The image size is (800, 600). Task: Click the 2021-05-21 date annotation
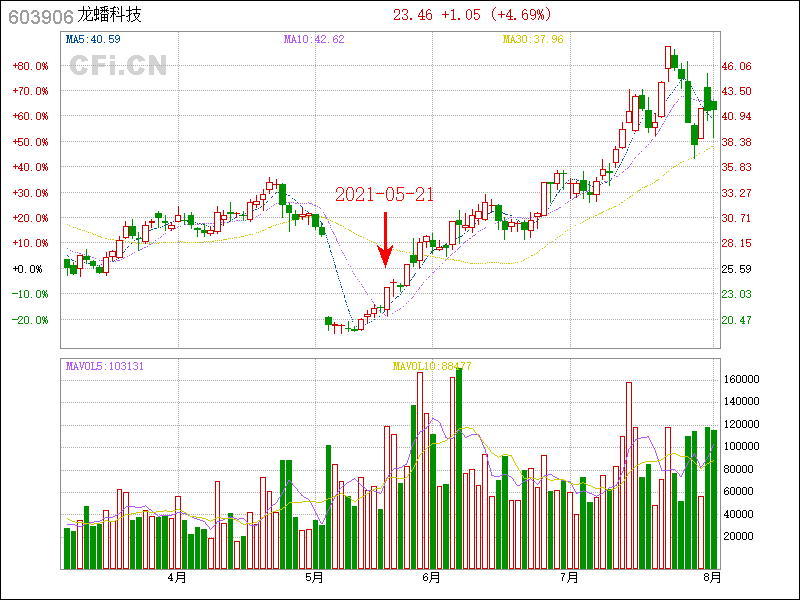(384, 194)
